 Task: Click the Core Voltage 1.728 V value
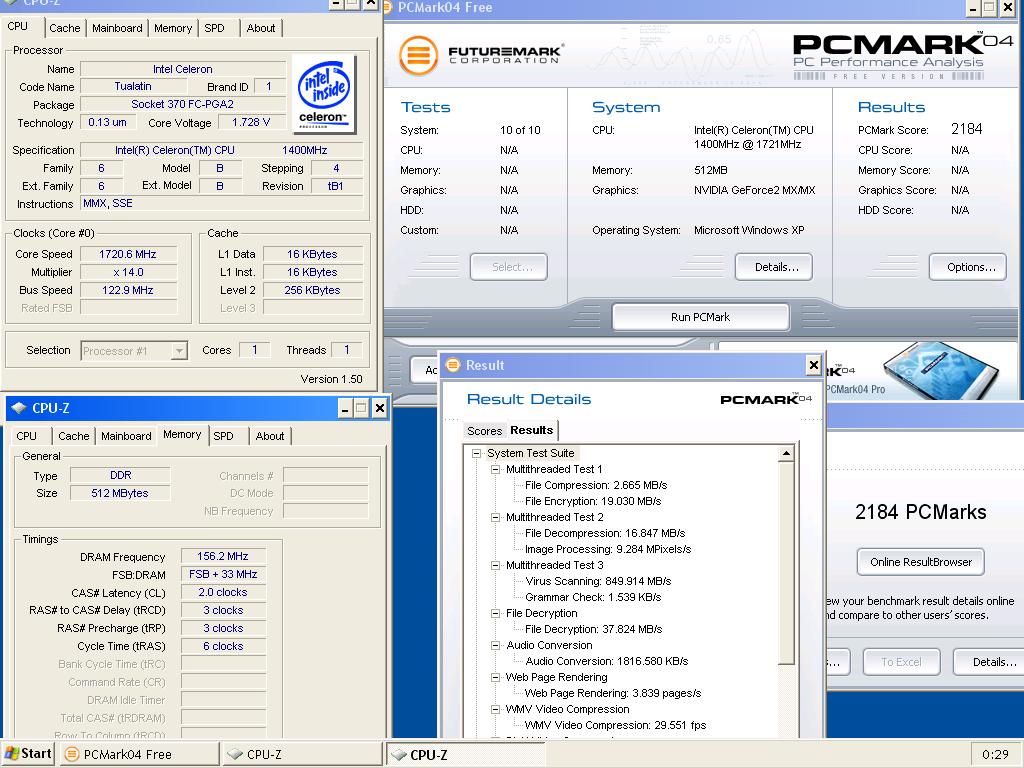[250, 122]
